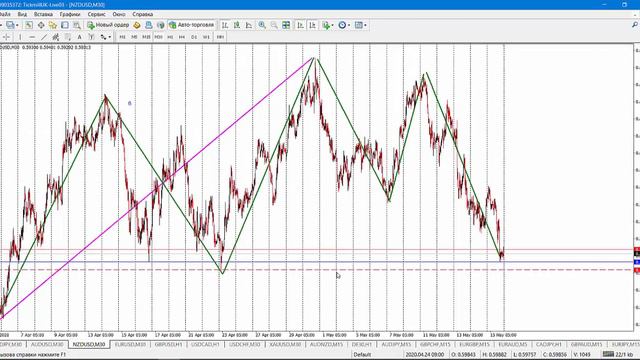Select the Fibonacci Retracement tool
This screenshot has width=640, height=360.
pos(68,37)
